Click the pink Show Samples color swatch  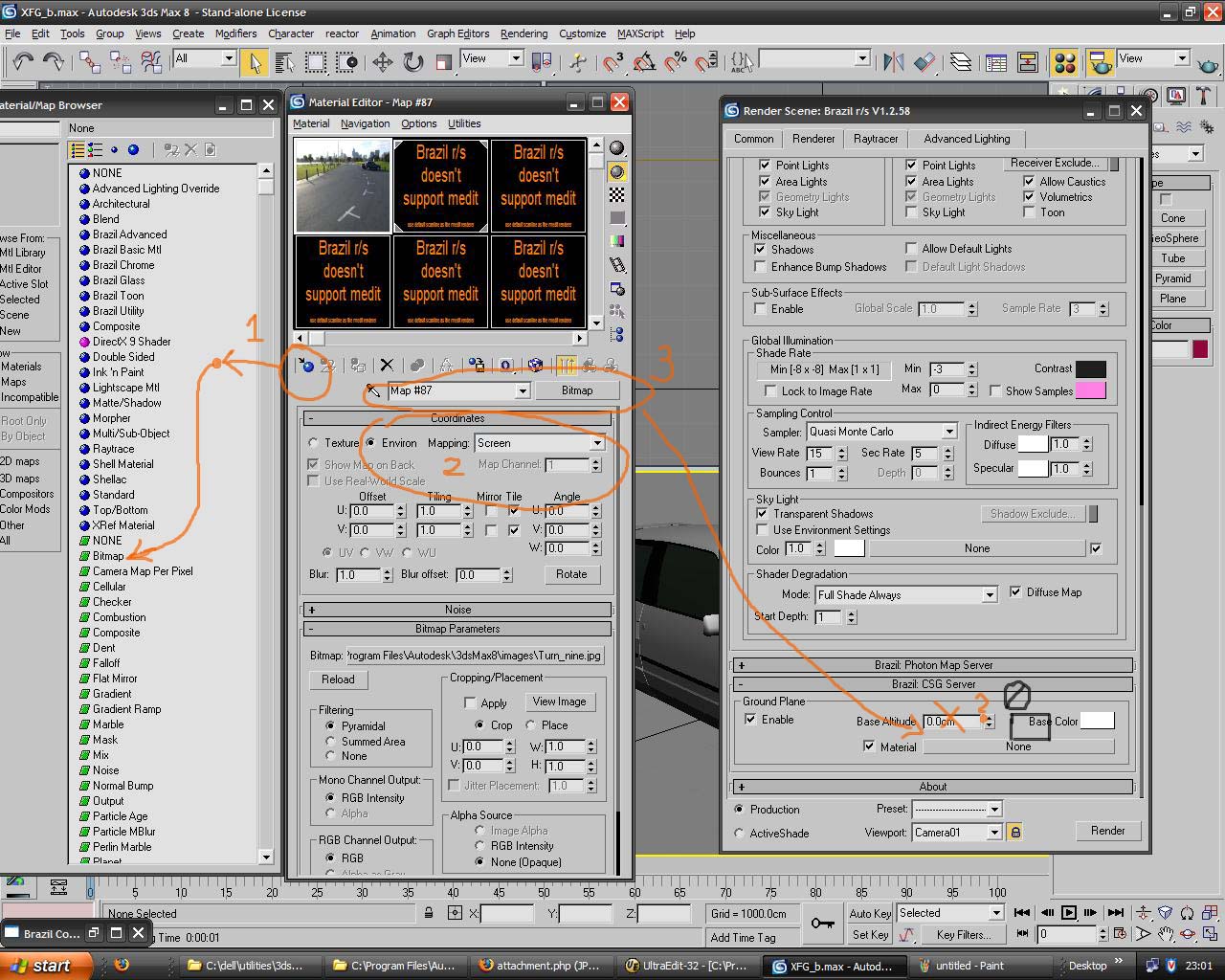(1090, 390)
